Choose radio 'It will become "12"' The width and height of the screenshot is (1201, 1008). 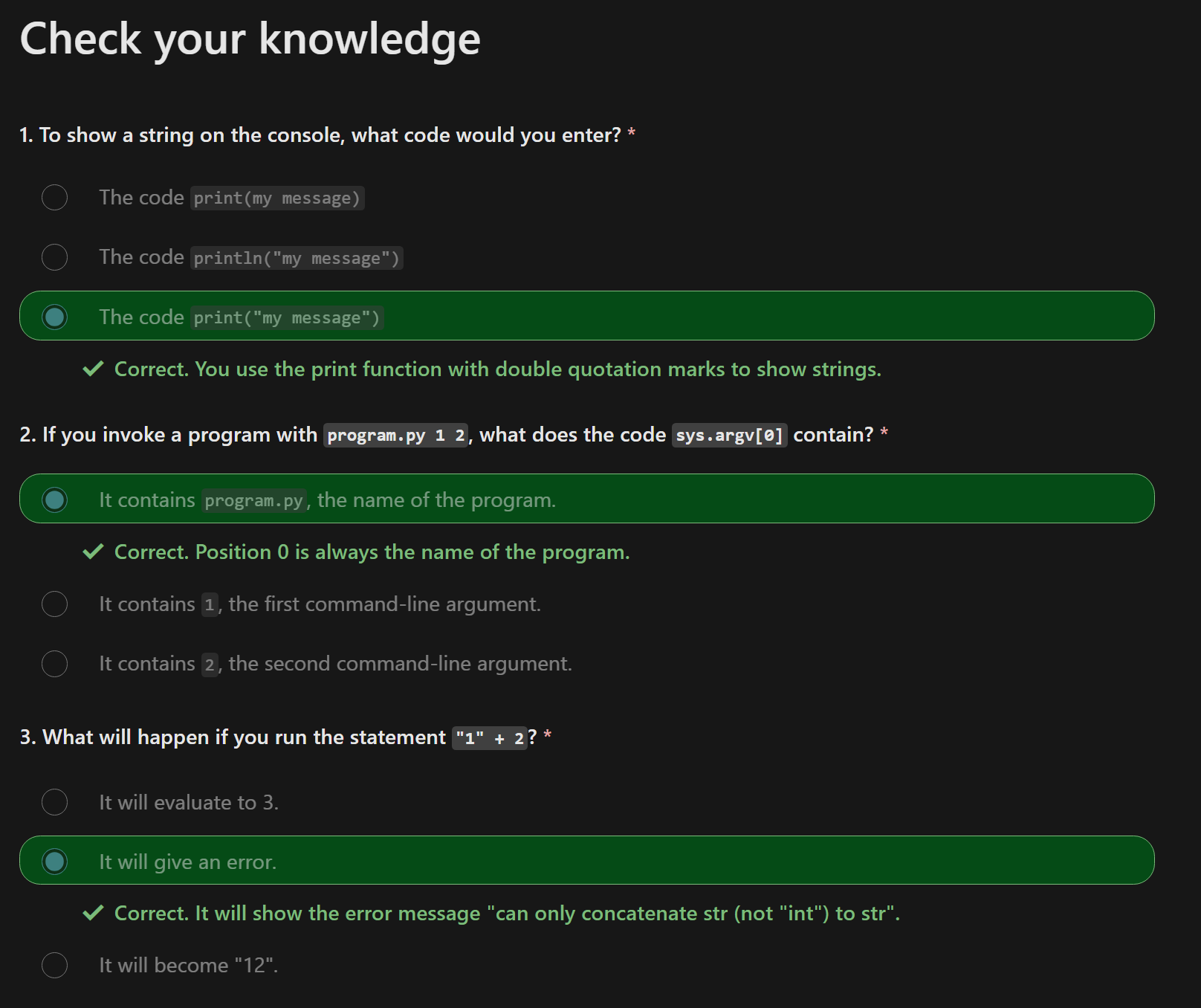click(x=54, y=965)
